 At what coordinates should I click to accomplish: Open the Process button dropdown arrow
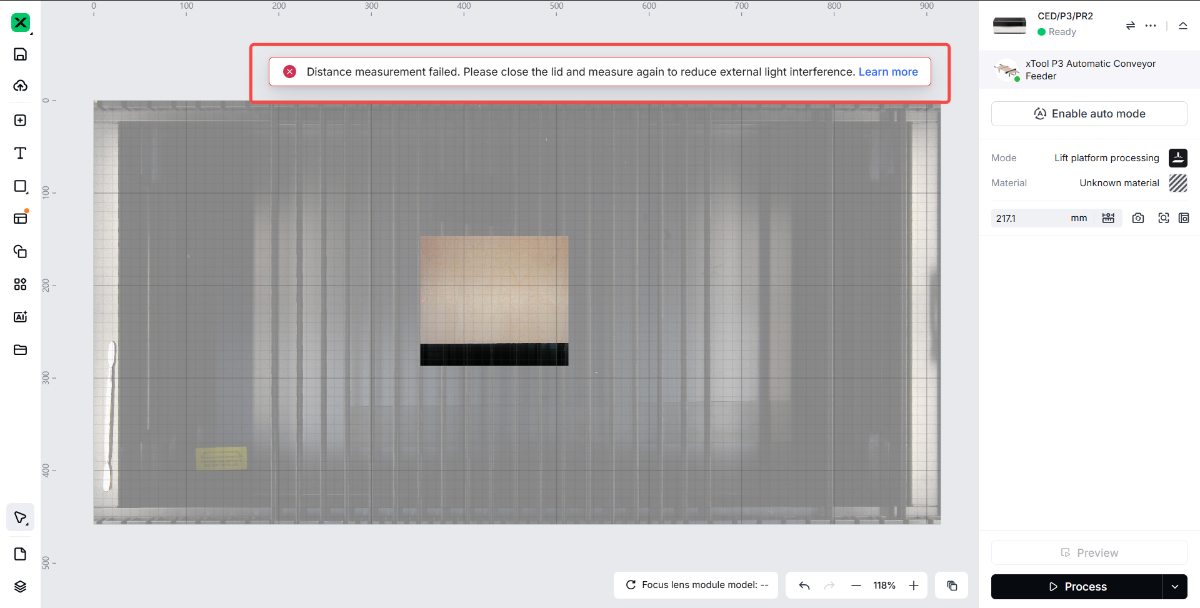[x=1175, y=587]
